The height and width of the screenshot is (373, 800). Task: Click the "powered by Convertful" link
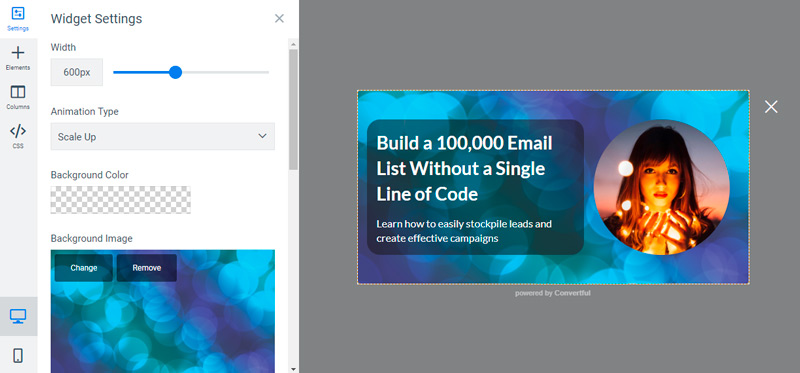pyautogui.click(x=553, y=293)
